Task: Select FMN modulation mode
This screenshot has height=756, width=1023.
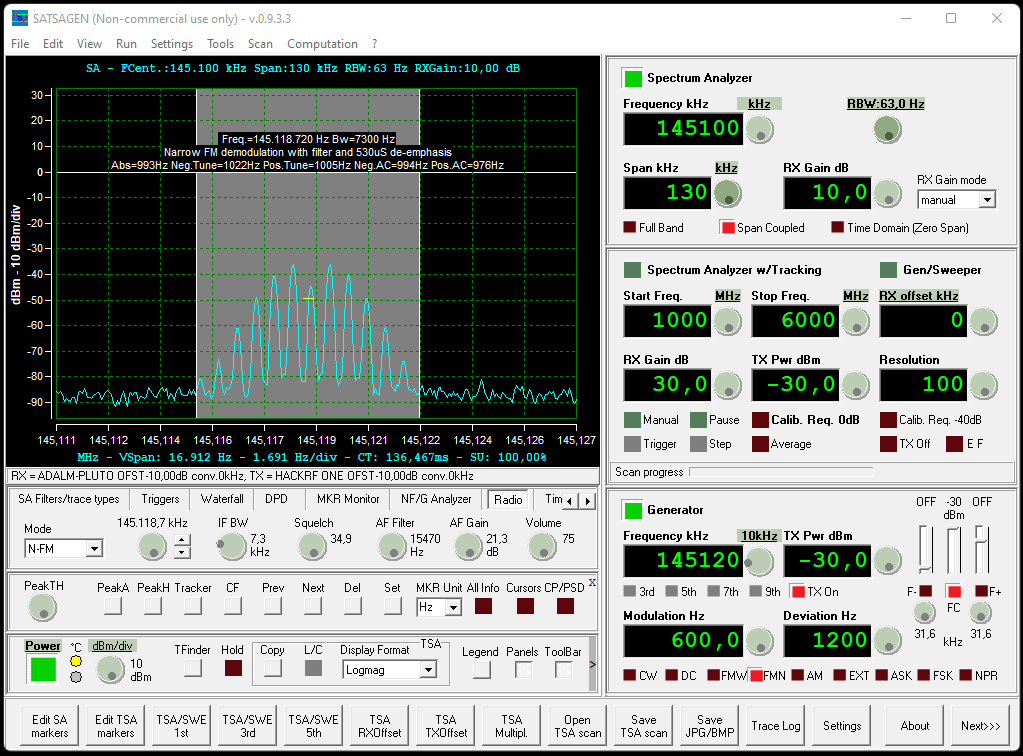Action: click(757, 675)
